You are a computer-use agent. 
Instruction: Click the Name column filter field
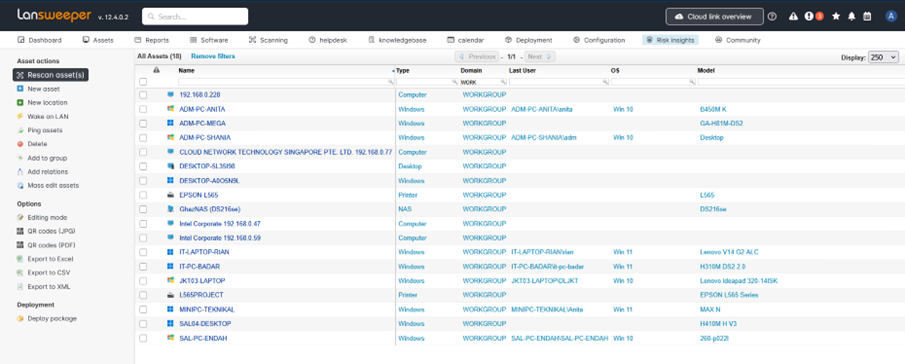pyautogui.click(x=286, y=82)
